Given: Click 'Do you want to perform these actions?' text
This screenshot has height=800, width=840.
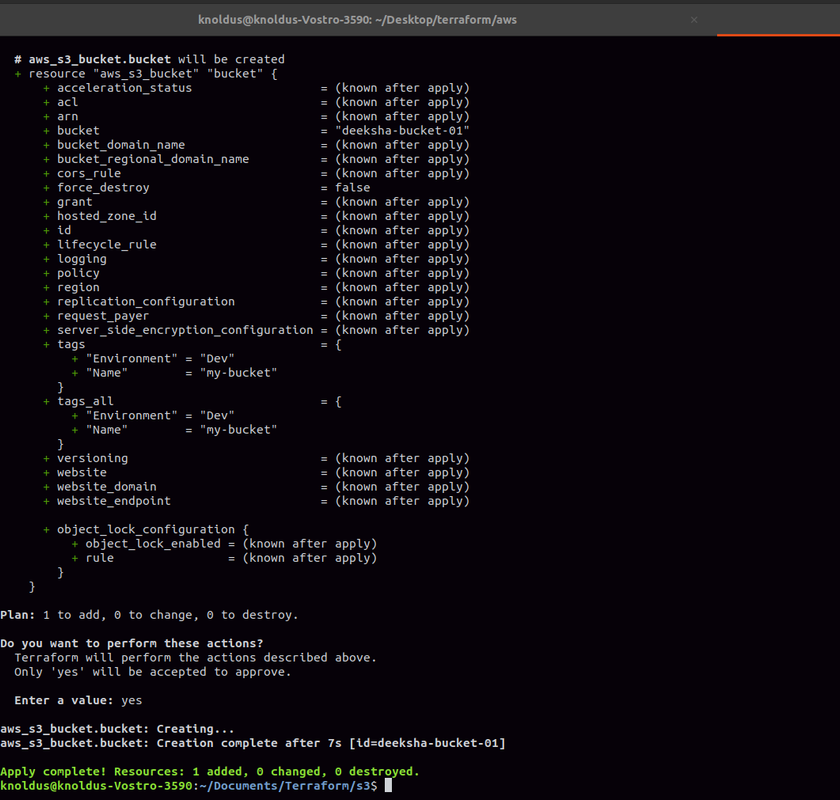Looking at the screenshot, I should click(x=132, y=643).
